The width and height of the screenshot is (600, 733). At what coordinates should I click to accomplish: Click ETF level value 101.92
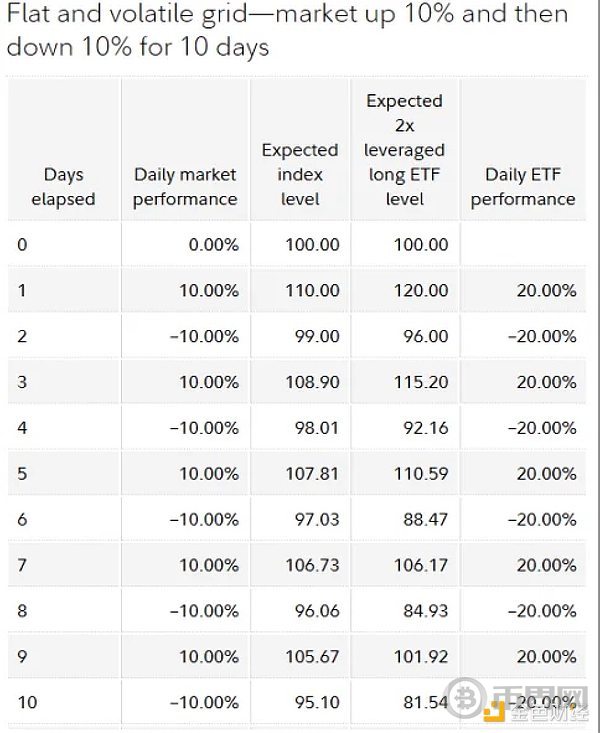point(421,657)
